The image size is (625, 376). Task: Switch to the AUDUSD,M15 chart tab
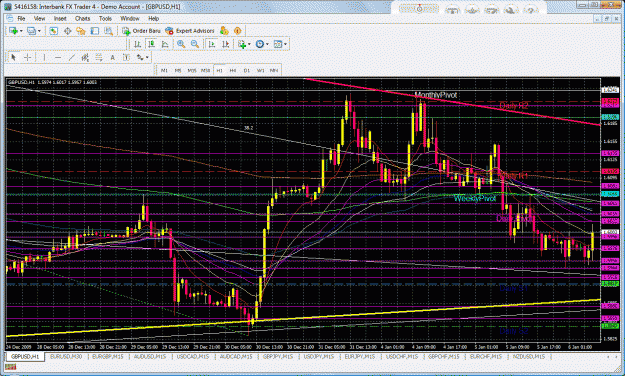pos(150,356)
